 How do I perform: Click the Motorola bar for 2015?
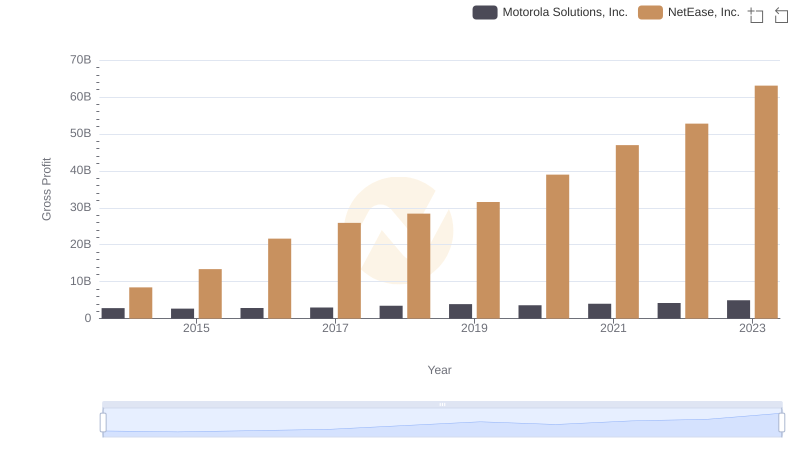[x=182, y=313]
